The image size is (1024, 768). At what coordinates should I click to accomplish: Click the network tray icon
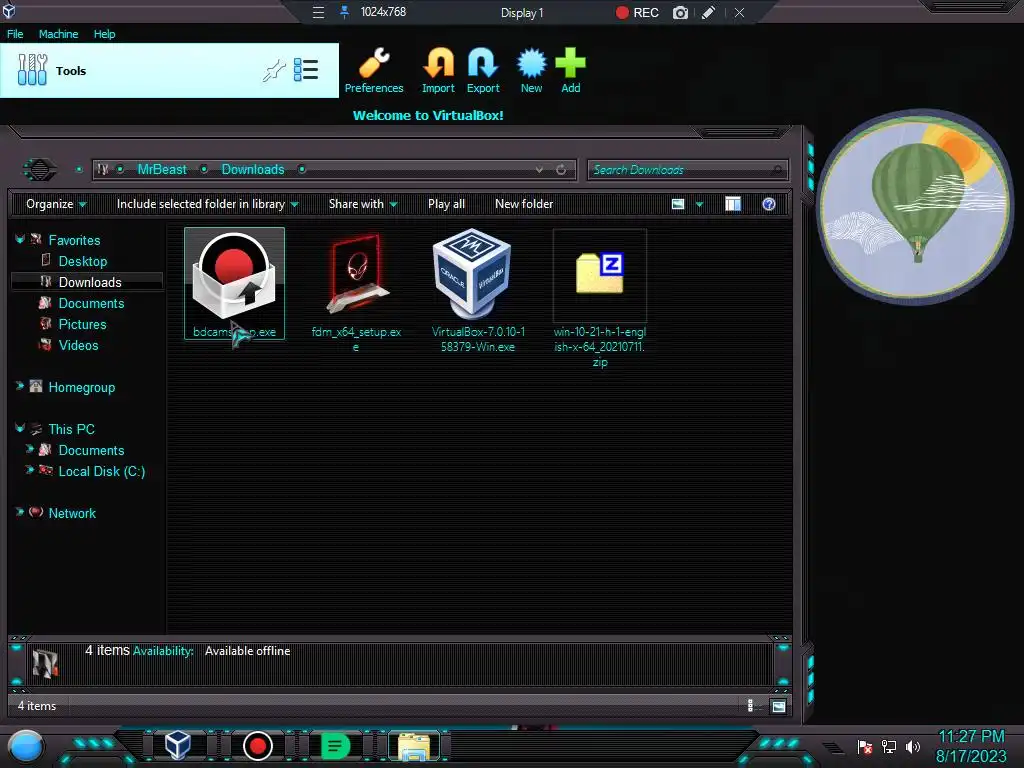point(889,746)
